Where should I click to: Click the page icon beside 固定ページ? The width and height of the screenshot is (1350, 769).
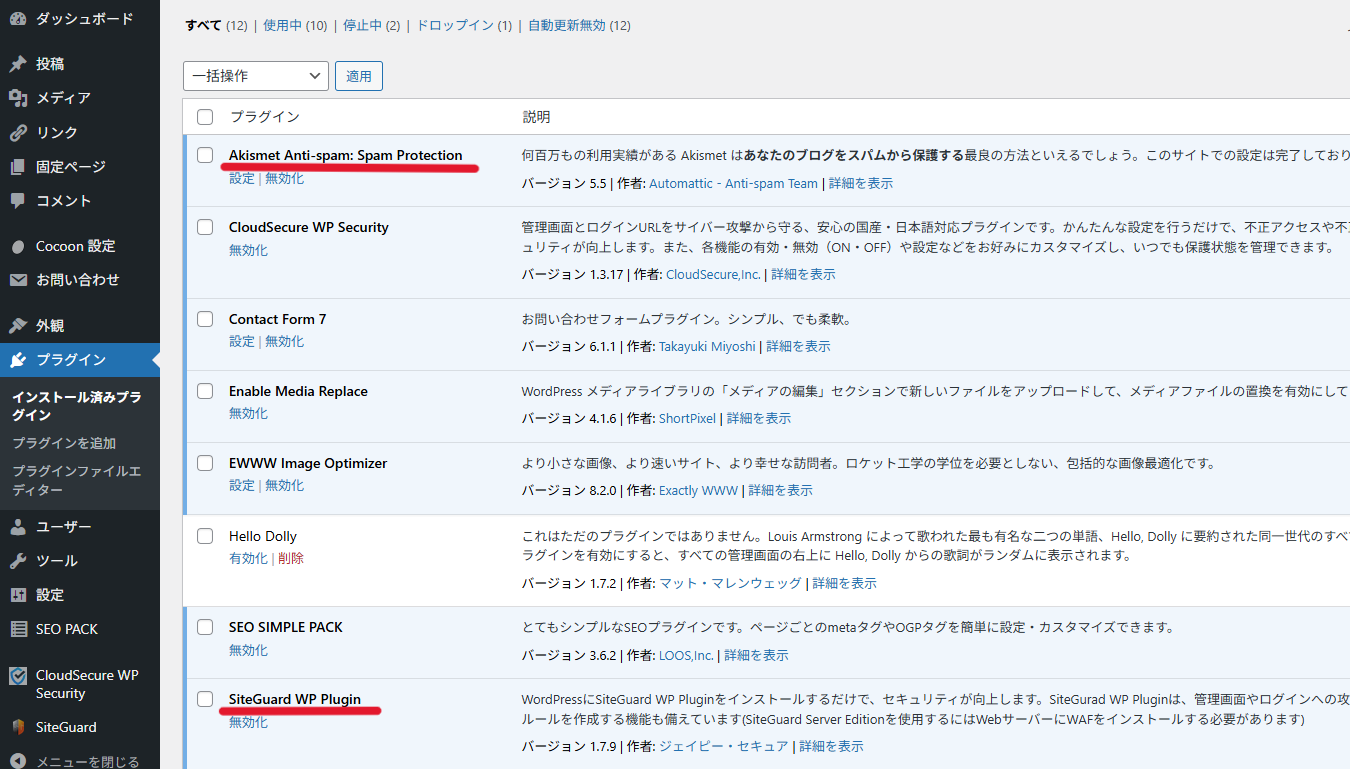(x=18, y=167)
